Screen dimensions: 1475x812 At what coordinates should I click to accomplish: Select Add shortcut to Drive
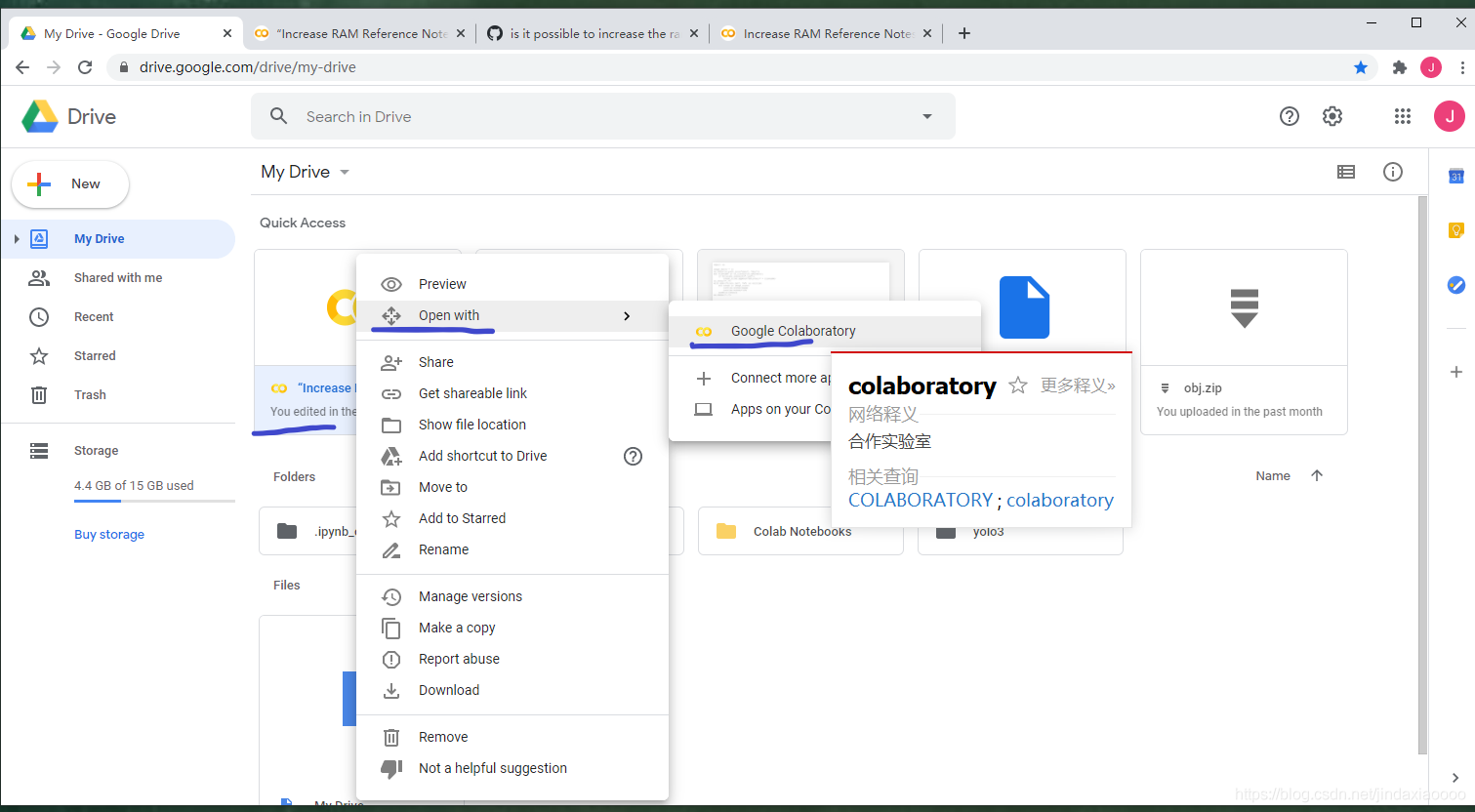tap(512, 456)
